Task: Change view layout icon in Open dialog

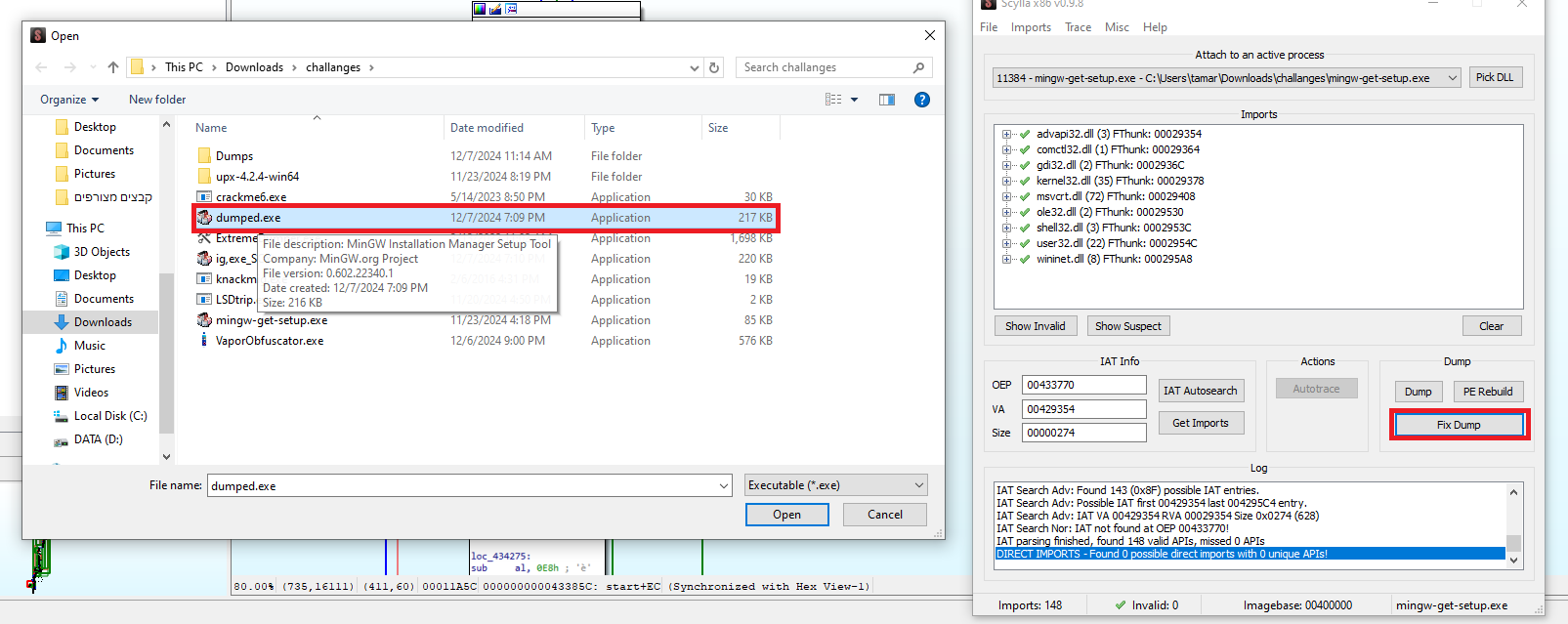Action: point(833,100)
